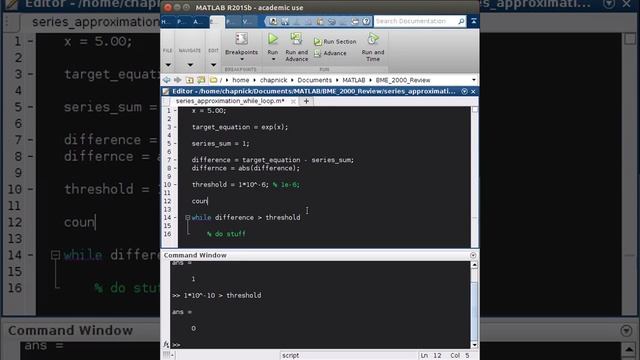
Task: Click the Run Section icon
Action: (x=318, y=42)
